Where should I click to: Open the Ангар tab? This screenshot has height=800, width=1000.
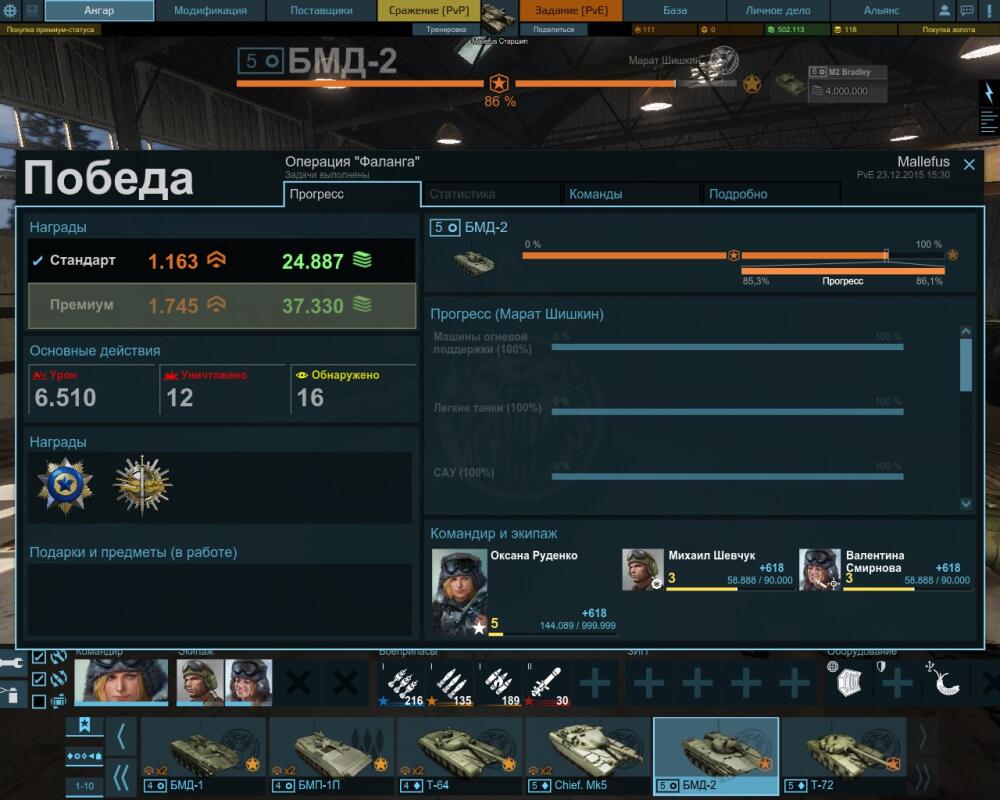tap(99, 10)
